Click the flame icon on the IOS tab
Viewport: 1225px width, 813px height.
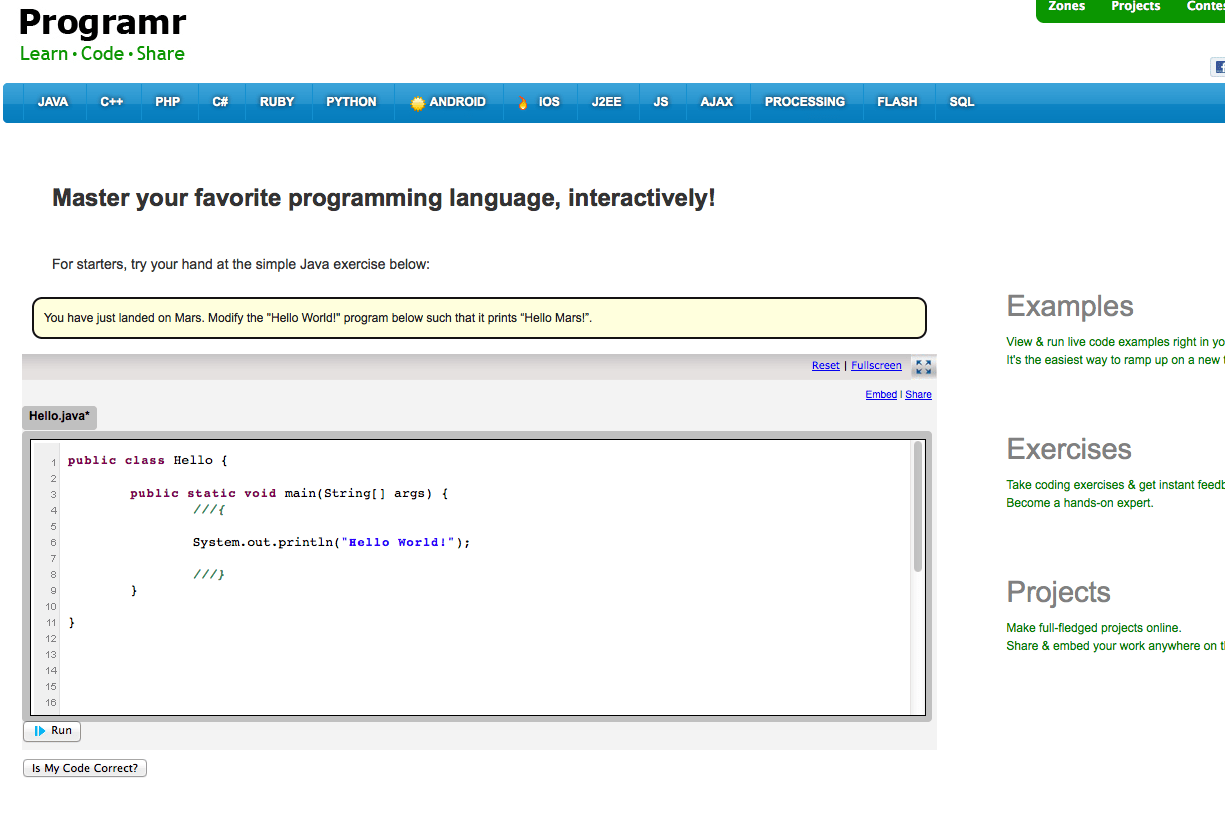coord(522,101)
